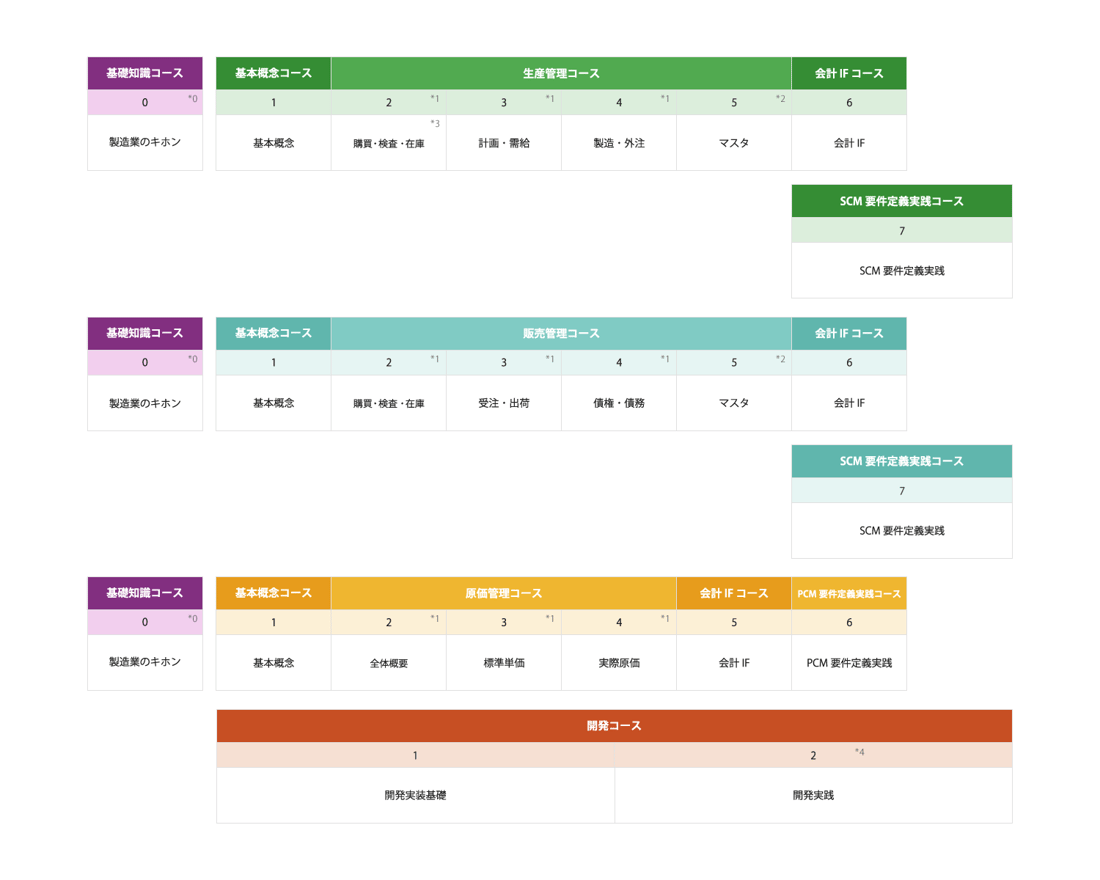Viewport: 1100px width, 880px height.
Task: Click the purple 基礎知識コース header at top
Action: pos(145,73)
